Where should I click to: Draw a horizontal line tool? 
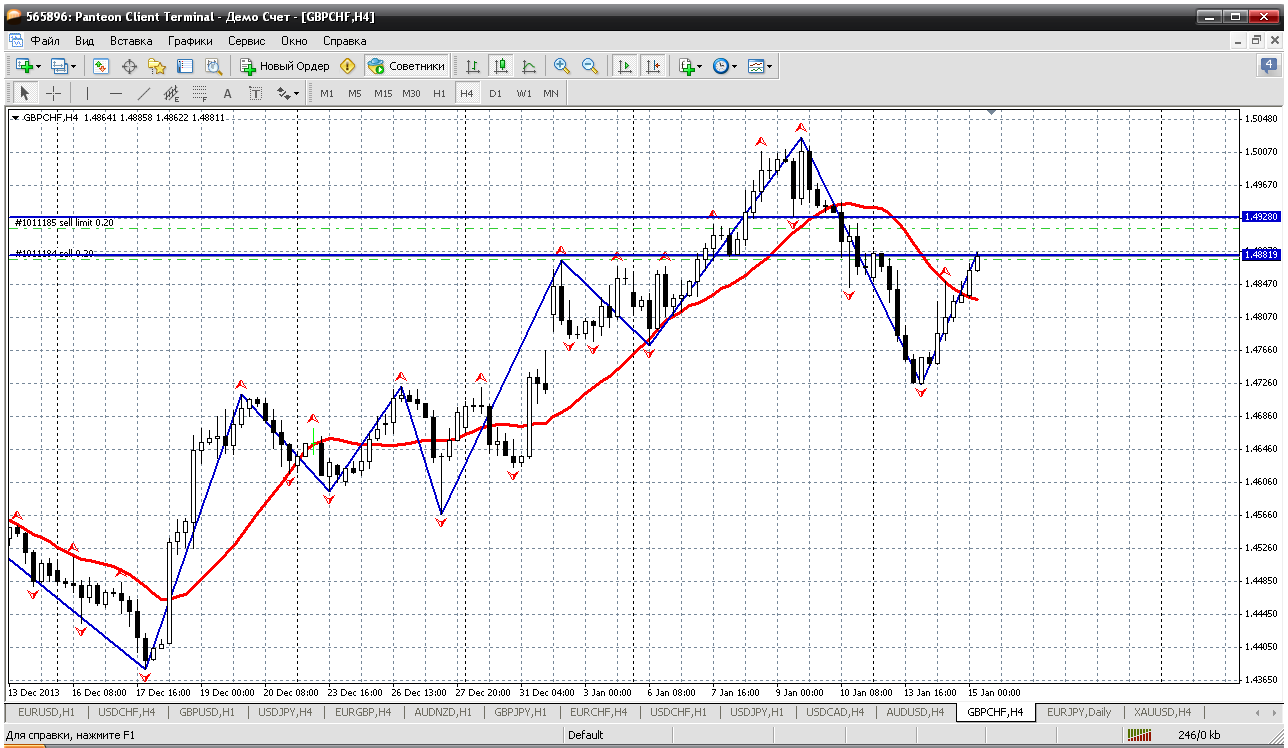(x=115, y=93)
